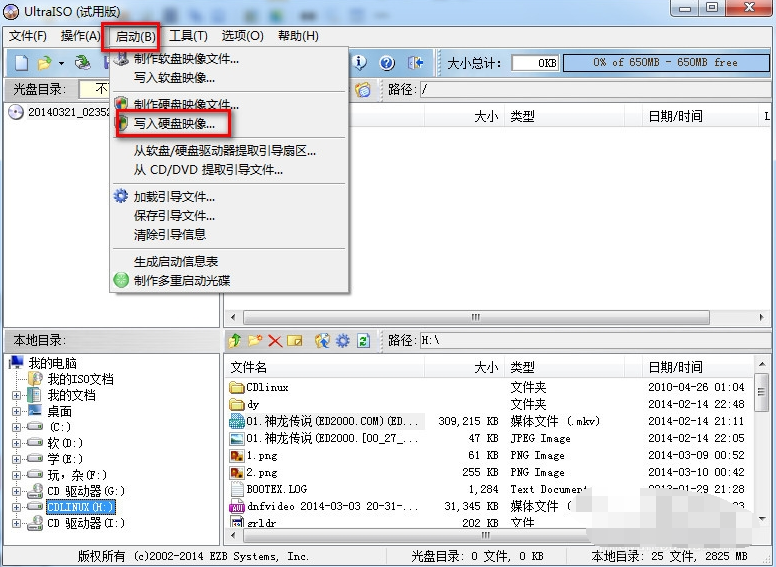776x567 pixels.
Task: Select 制作软盘映像文件... menu entry
Action: tap(229, 59)
